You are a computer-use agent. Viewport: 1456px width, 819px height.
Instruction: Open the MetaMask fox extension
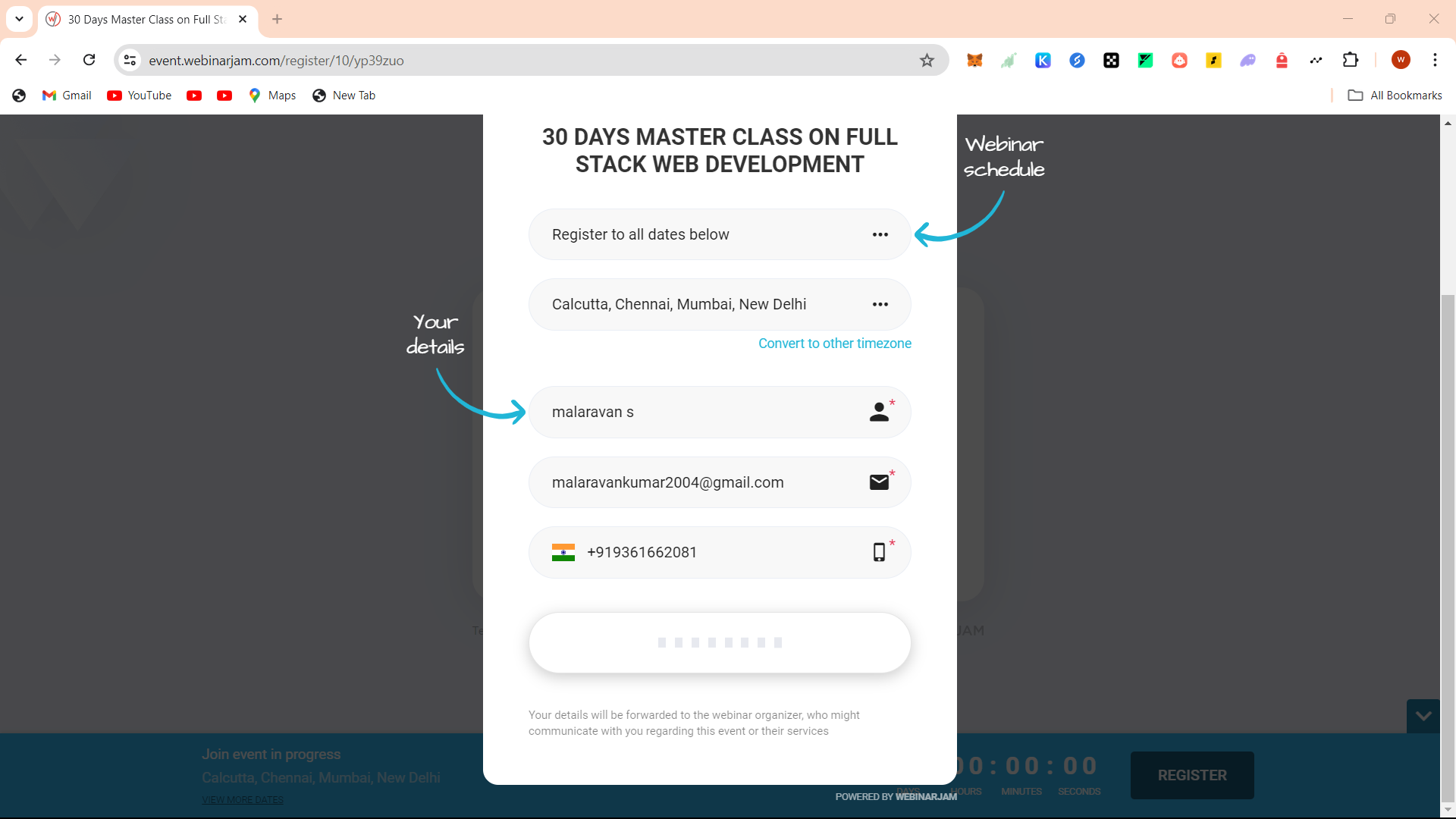(974, 61)
